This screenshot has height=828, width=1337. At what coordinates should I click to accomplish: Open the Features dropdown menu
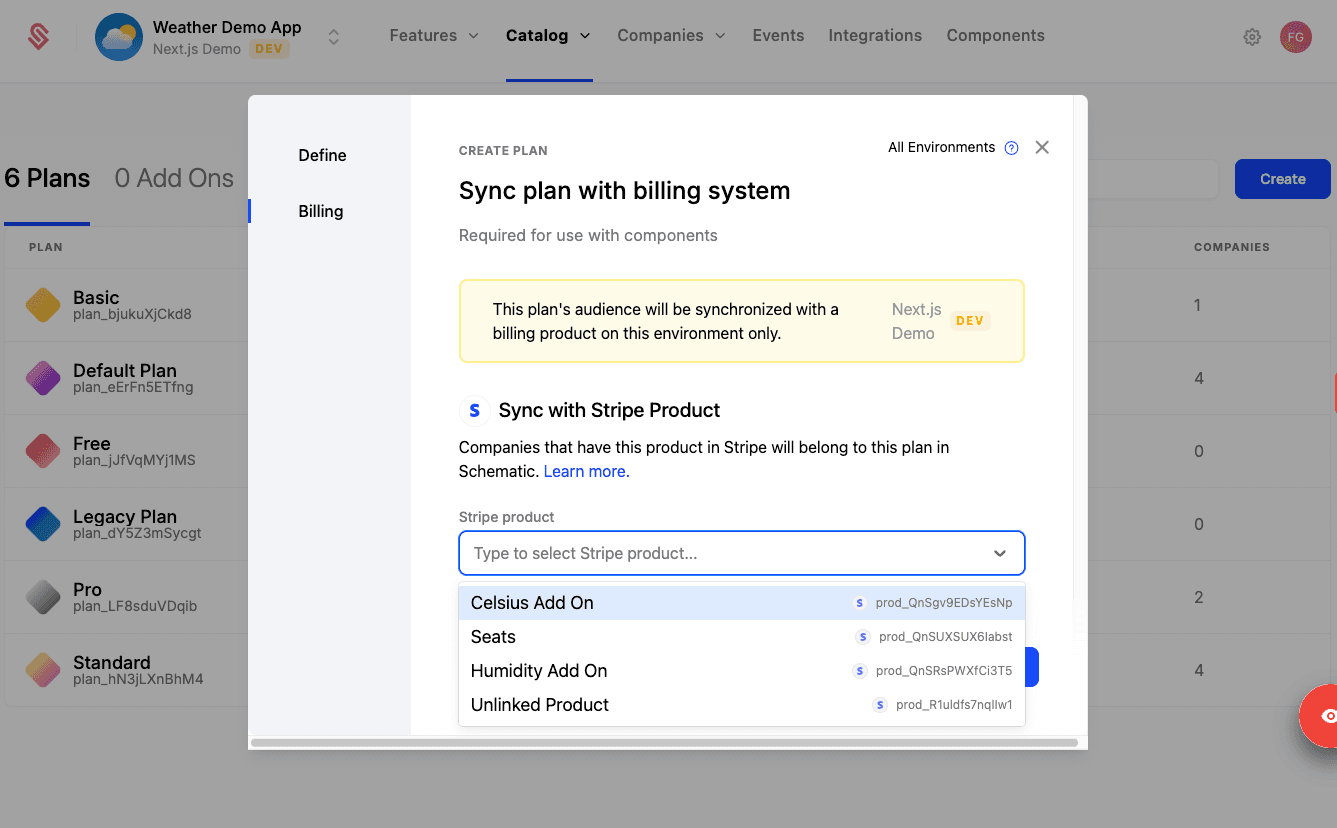[x=434, y=36]
